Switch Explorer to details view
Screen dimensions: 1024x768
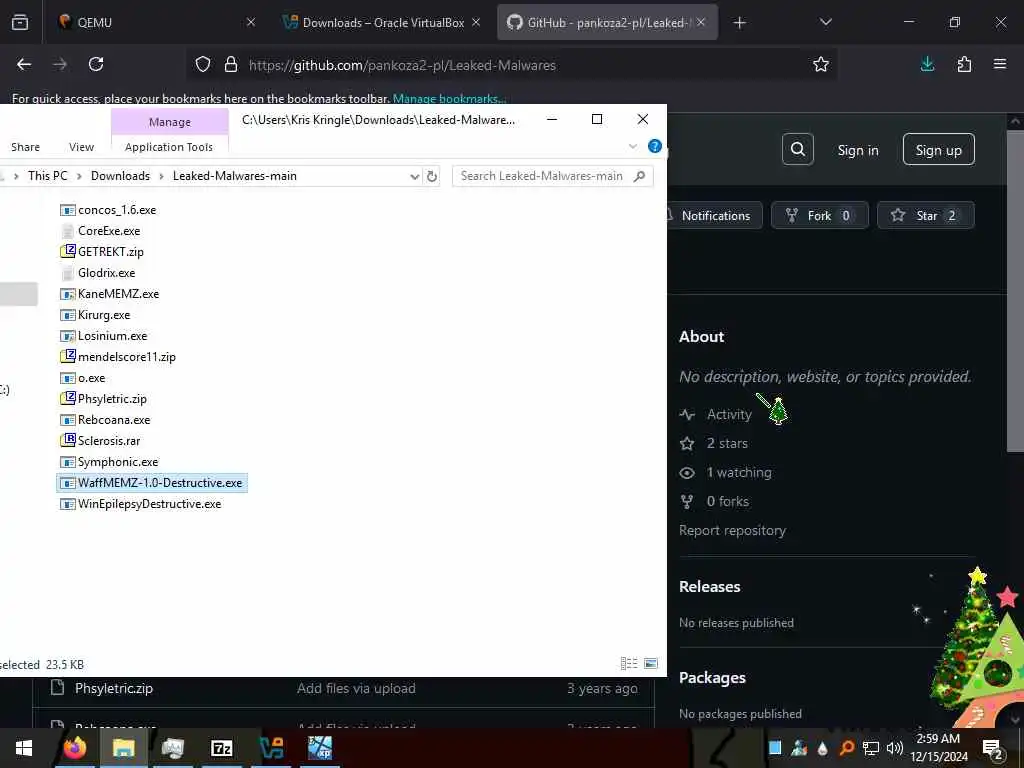[629, 664]
